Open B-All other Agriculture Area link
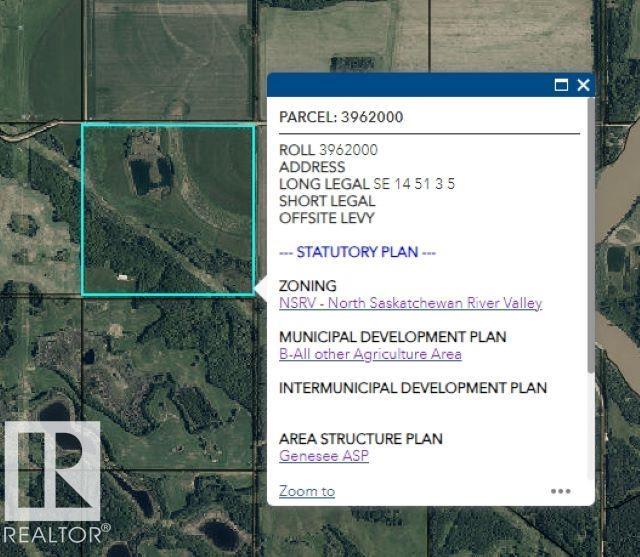The width and height of the screenshot is (640, 557). (x=370, y=354)
